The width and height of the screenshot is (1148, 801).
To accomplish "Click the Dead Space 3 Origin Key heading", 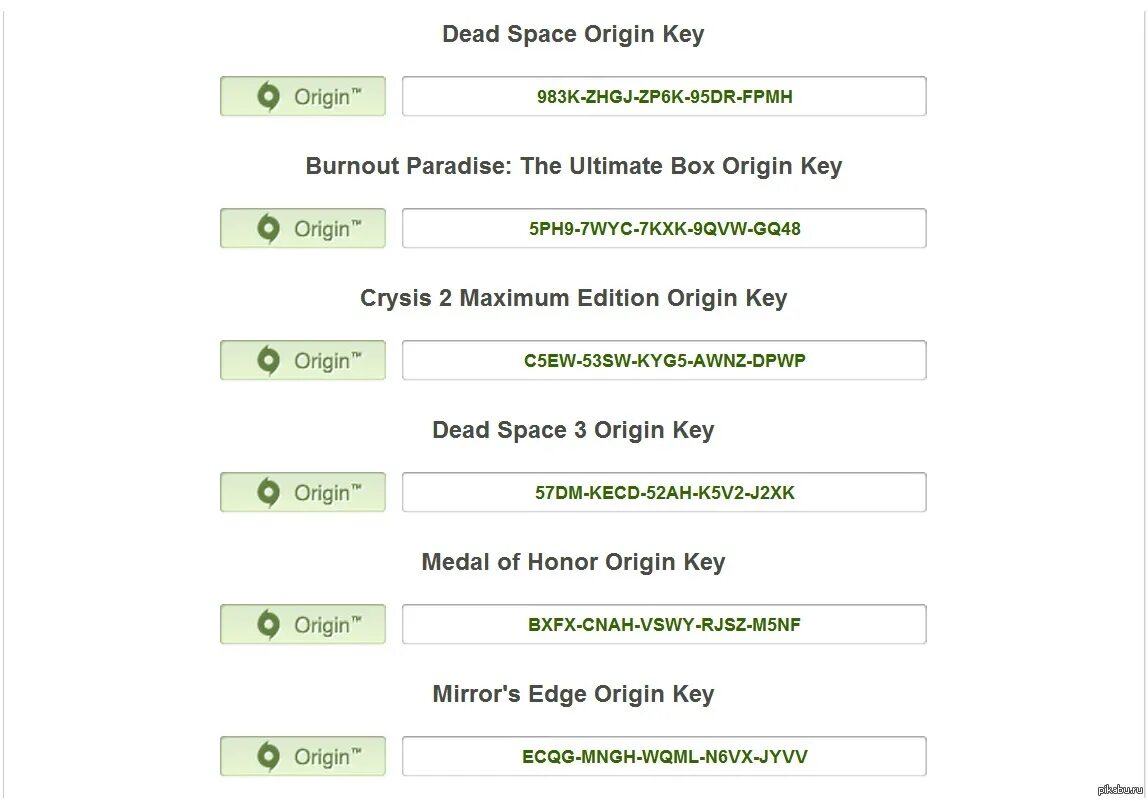I will [573, 431].
